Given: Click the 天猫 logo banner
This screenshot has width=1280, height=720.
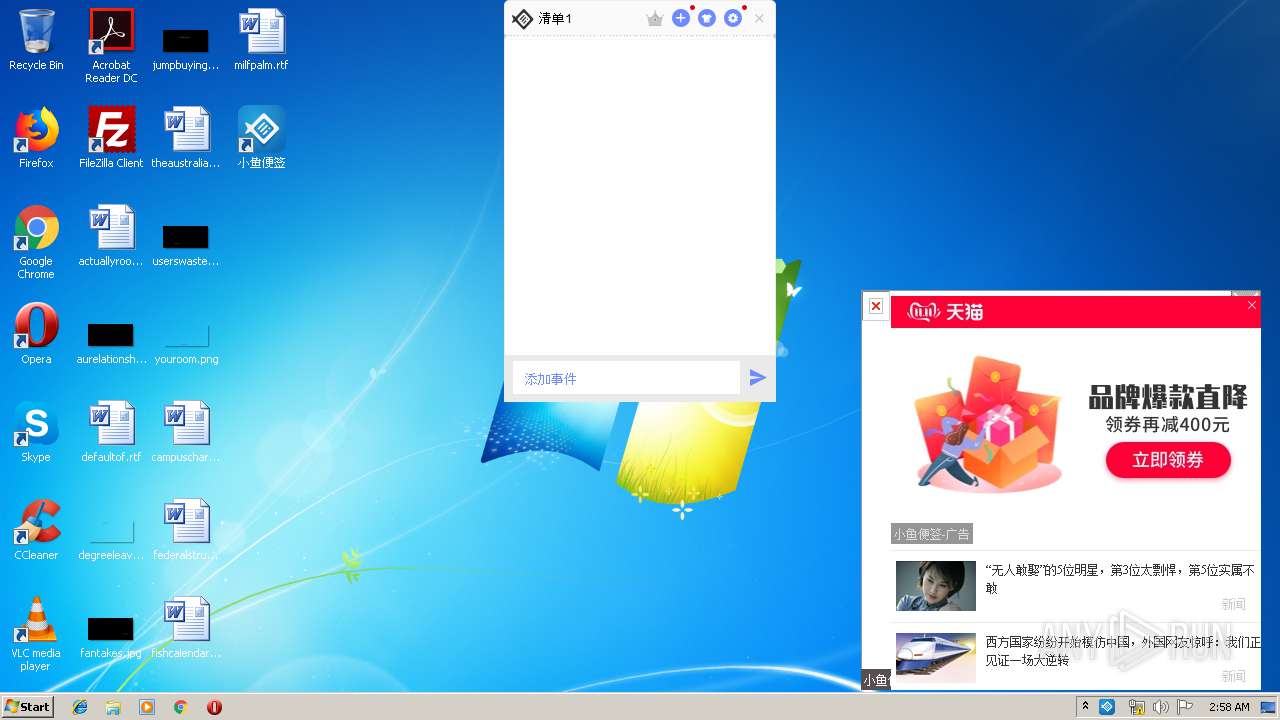Looking at the screenshot, I should coord(946,312).
